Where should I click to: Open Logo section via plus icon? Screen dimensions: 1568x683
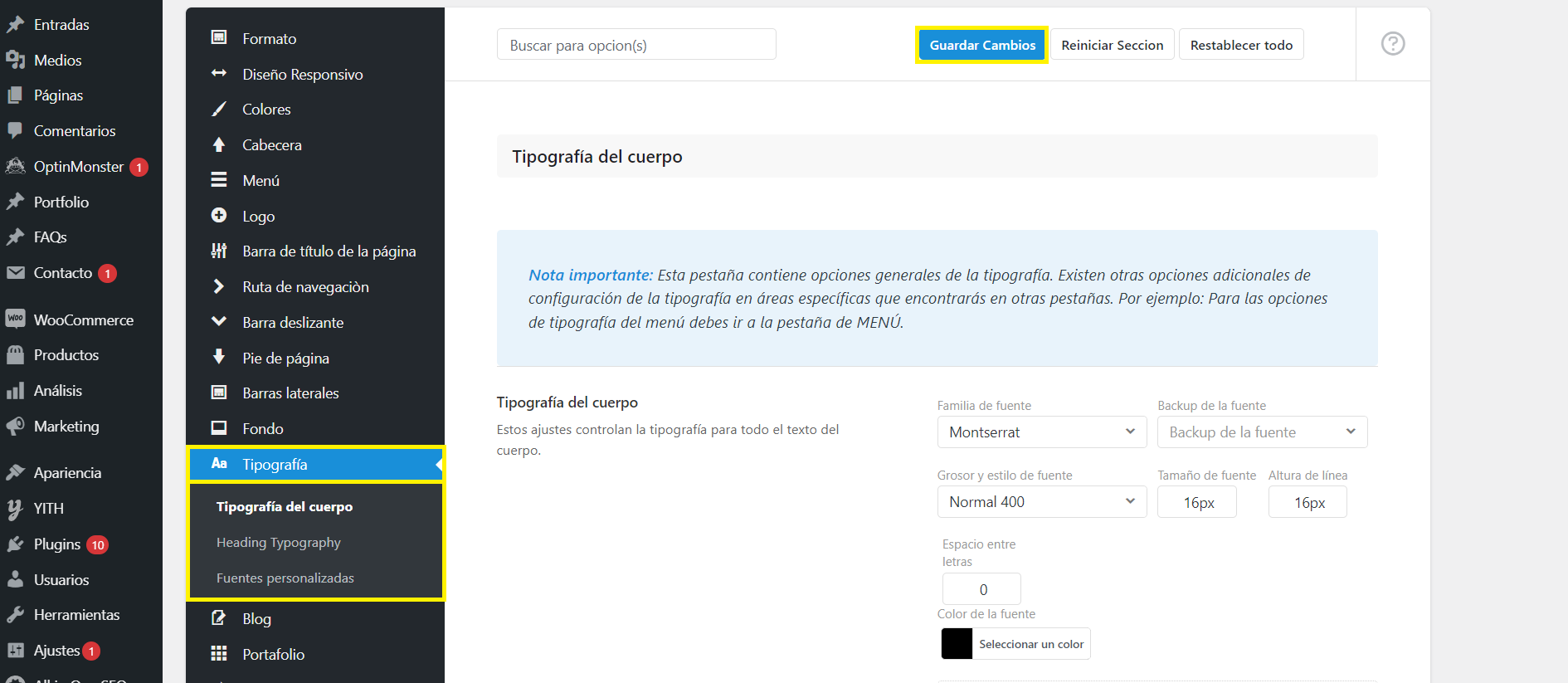(219, 216)
